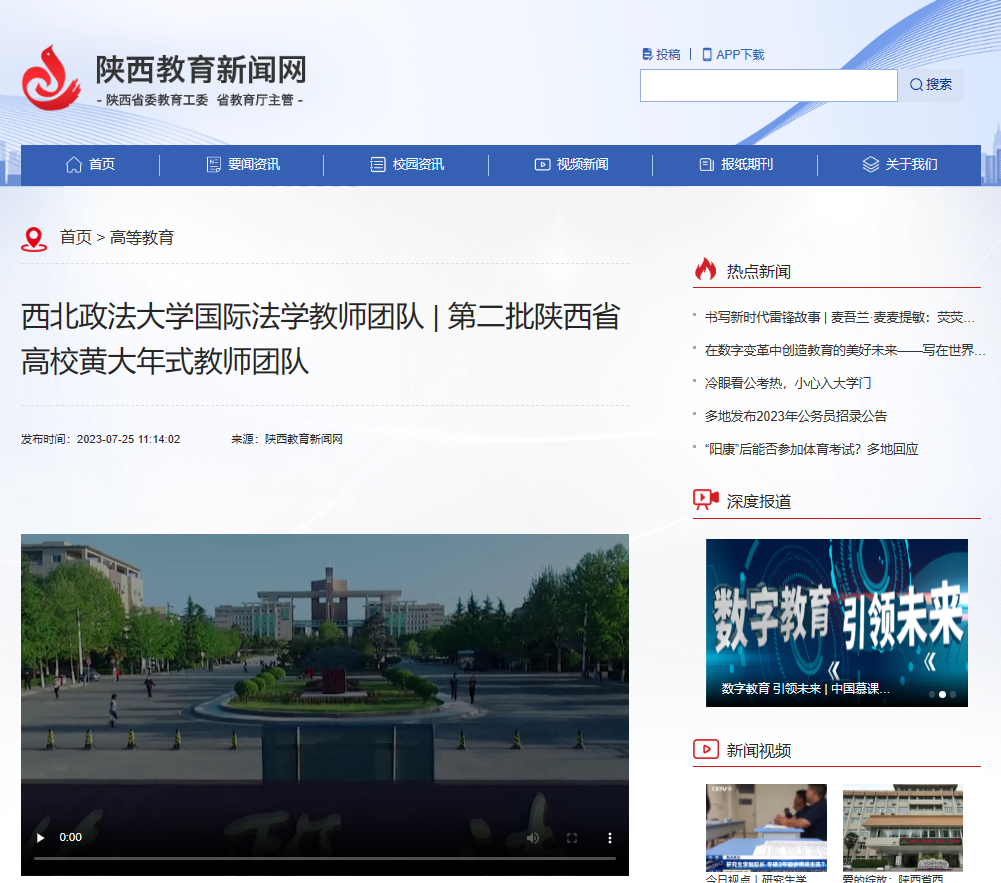
Task: Click the 投稿 submission link
Action: [x=661, y=54]
